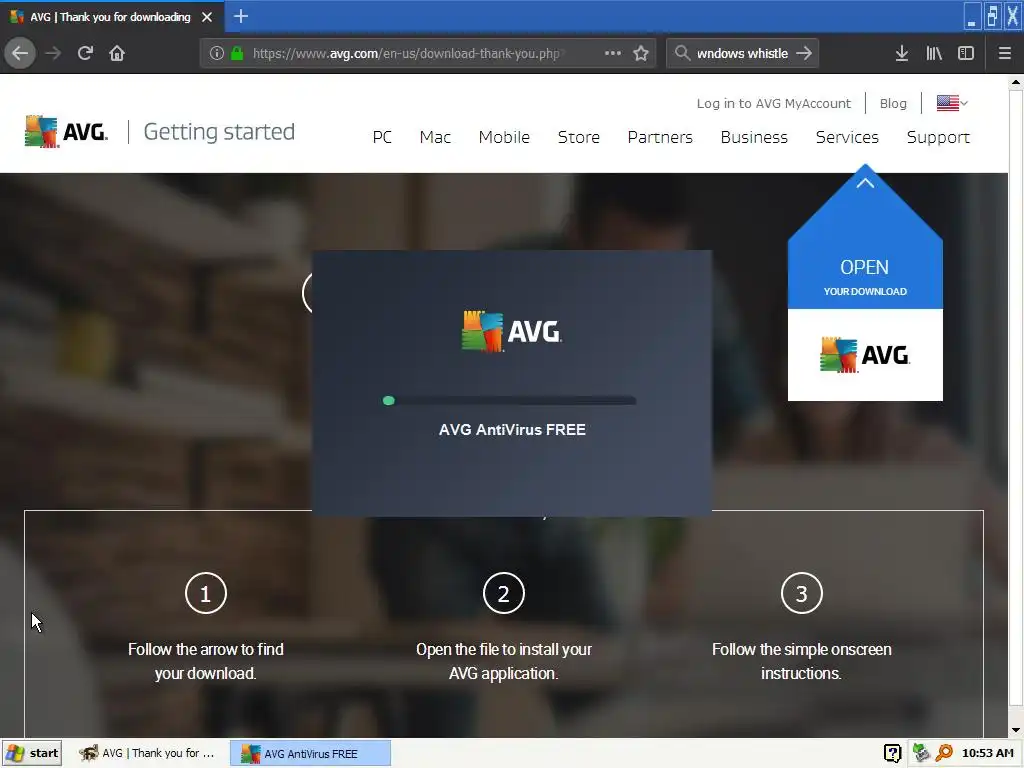Click the OPEN YOUR DOWNLOAD banner

865,277
